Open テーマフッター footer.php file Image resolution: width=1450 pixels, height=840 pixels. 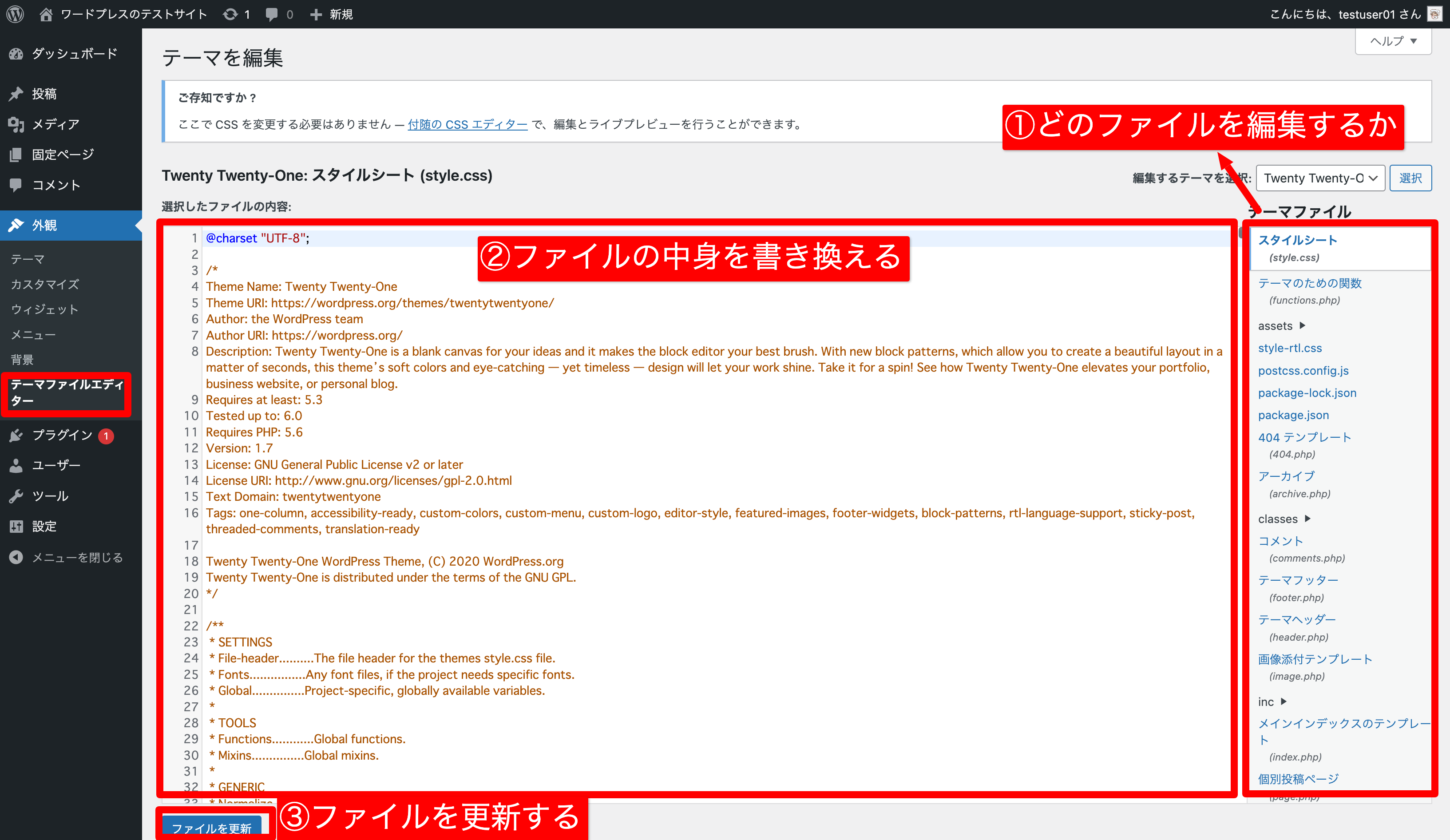(x=1298, y=588)
